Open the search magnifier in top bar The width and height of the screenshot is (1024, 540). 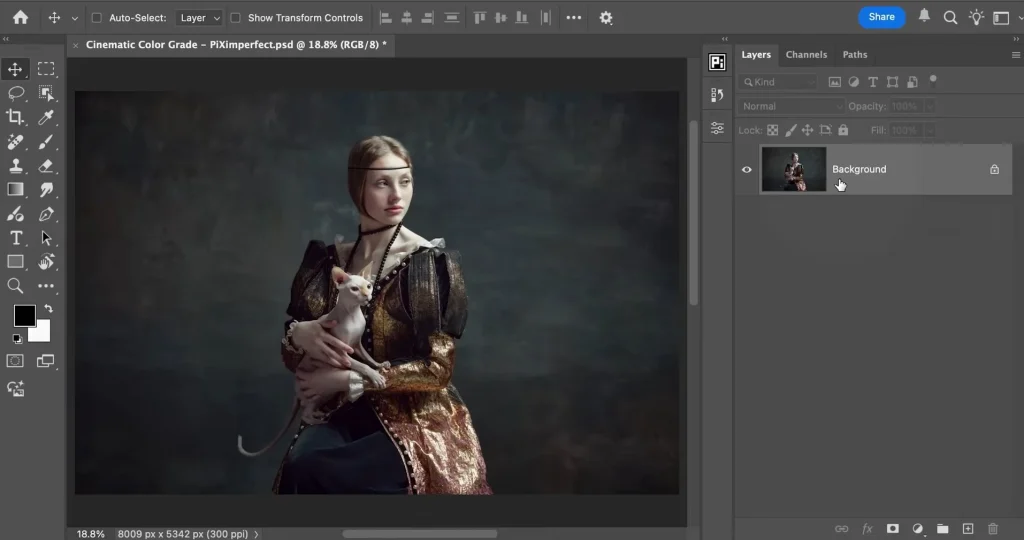(x=950, y=18)
